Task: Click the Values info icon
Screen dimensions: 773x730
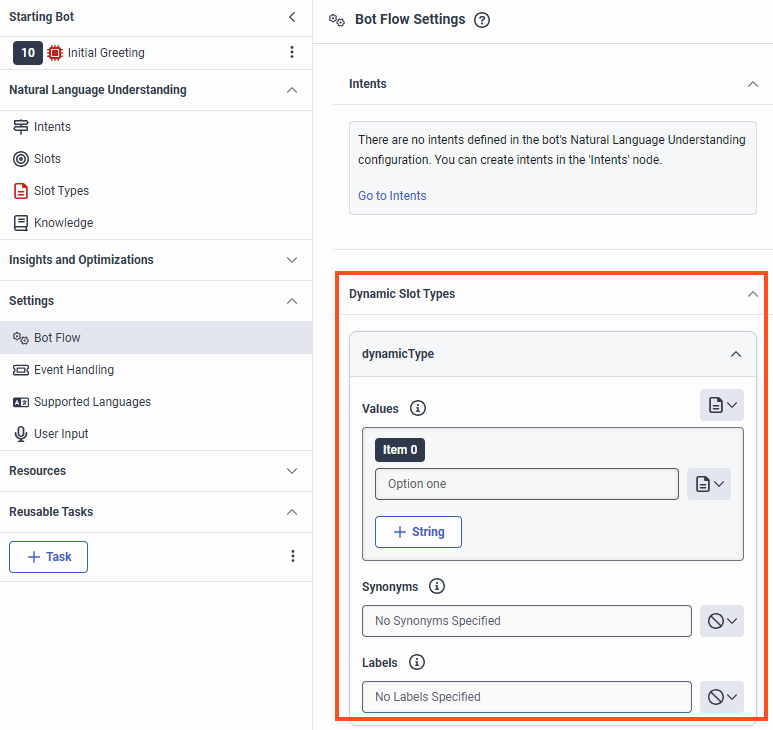Action: (418, 408)
